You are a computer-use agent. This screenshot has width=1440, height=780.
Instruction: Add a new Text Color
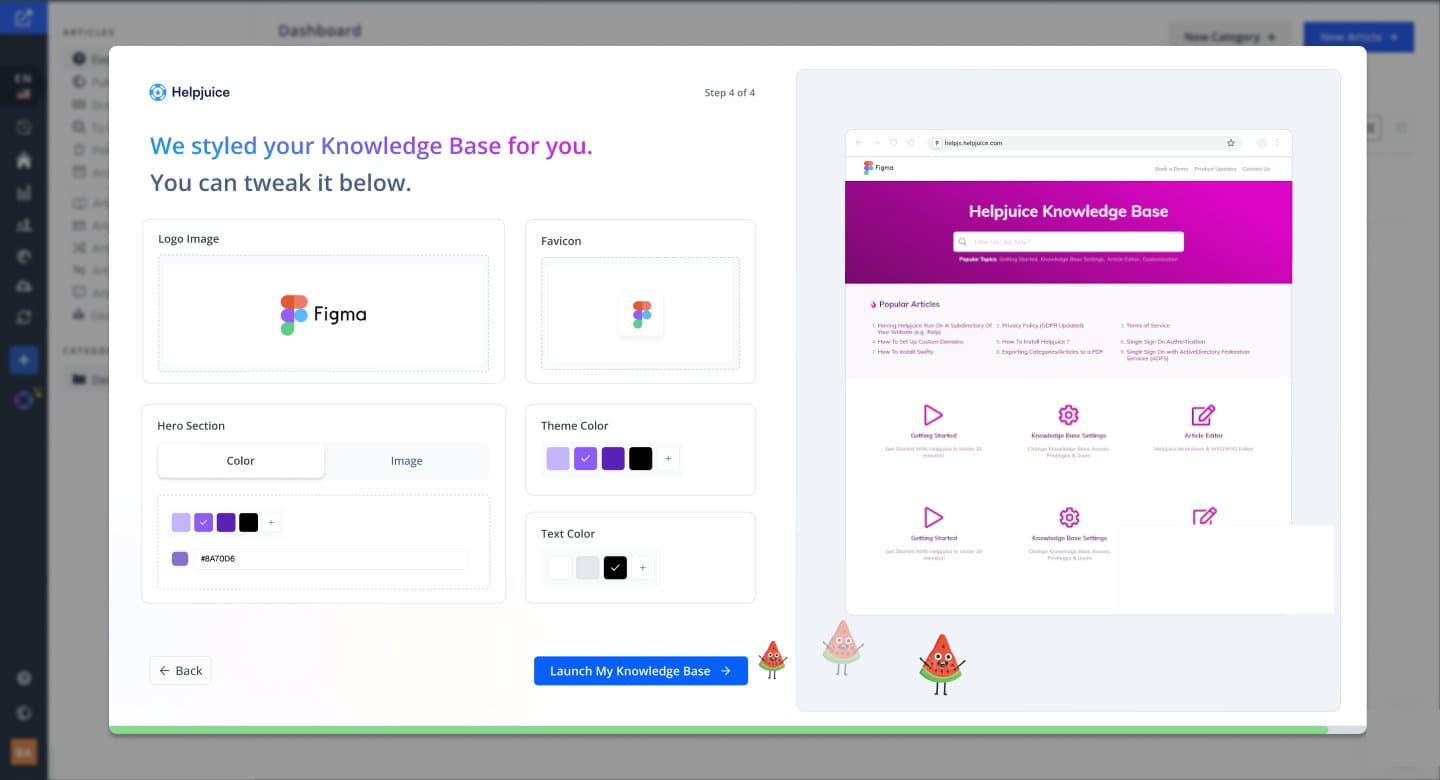(x=643, y=568)
